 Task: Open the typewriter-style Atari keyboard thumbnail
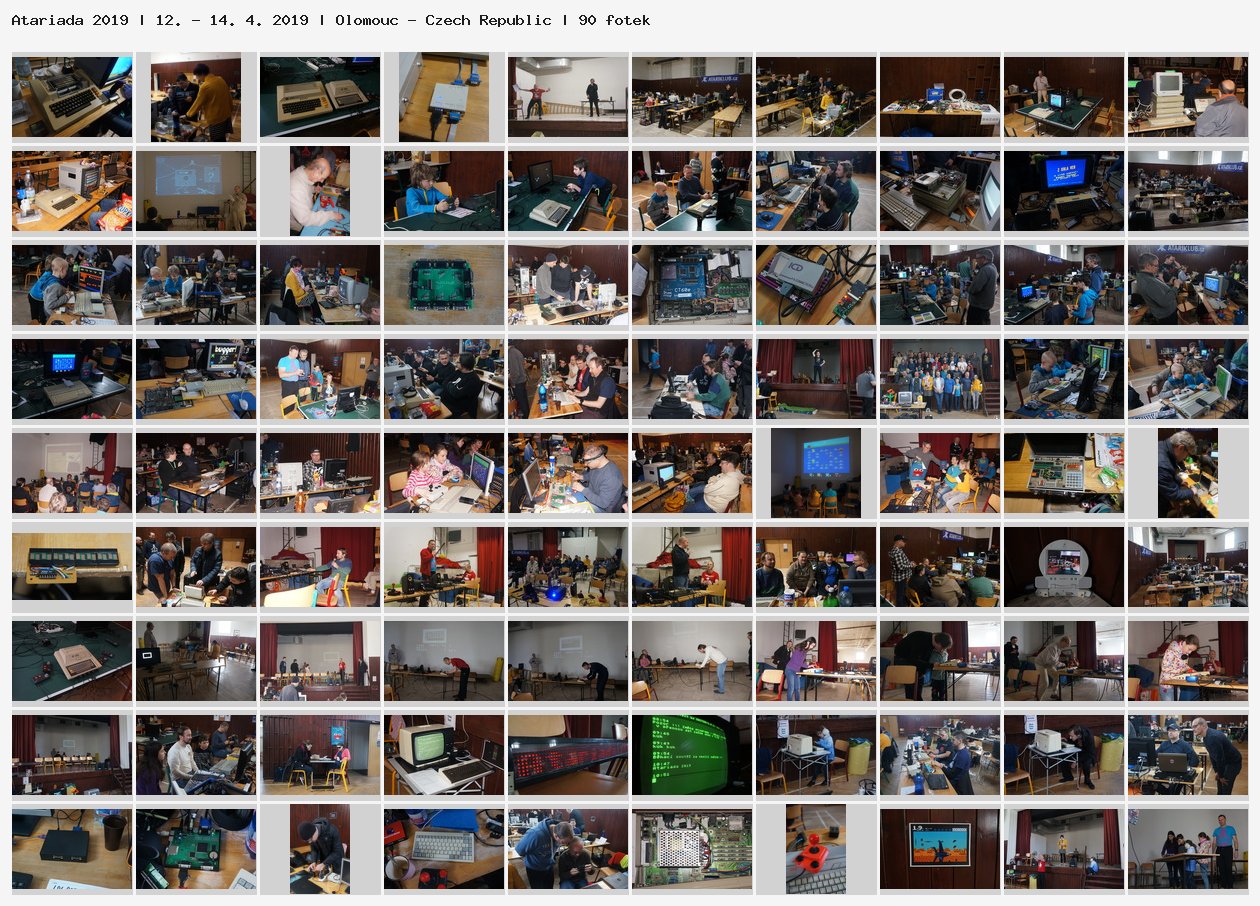point(72,97)
